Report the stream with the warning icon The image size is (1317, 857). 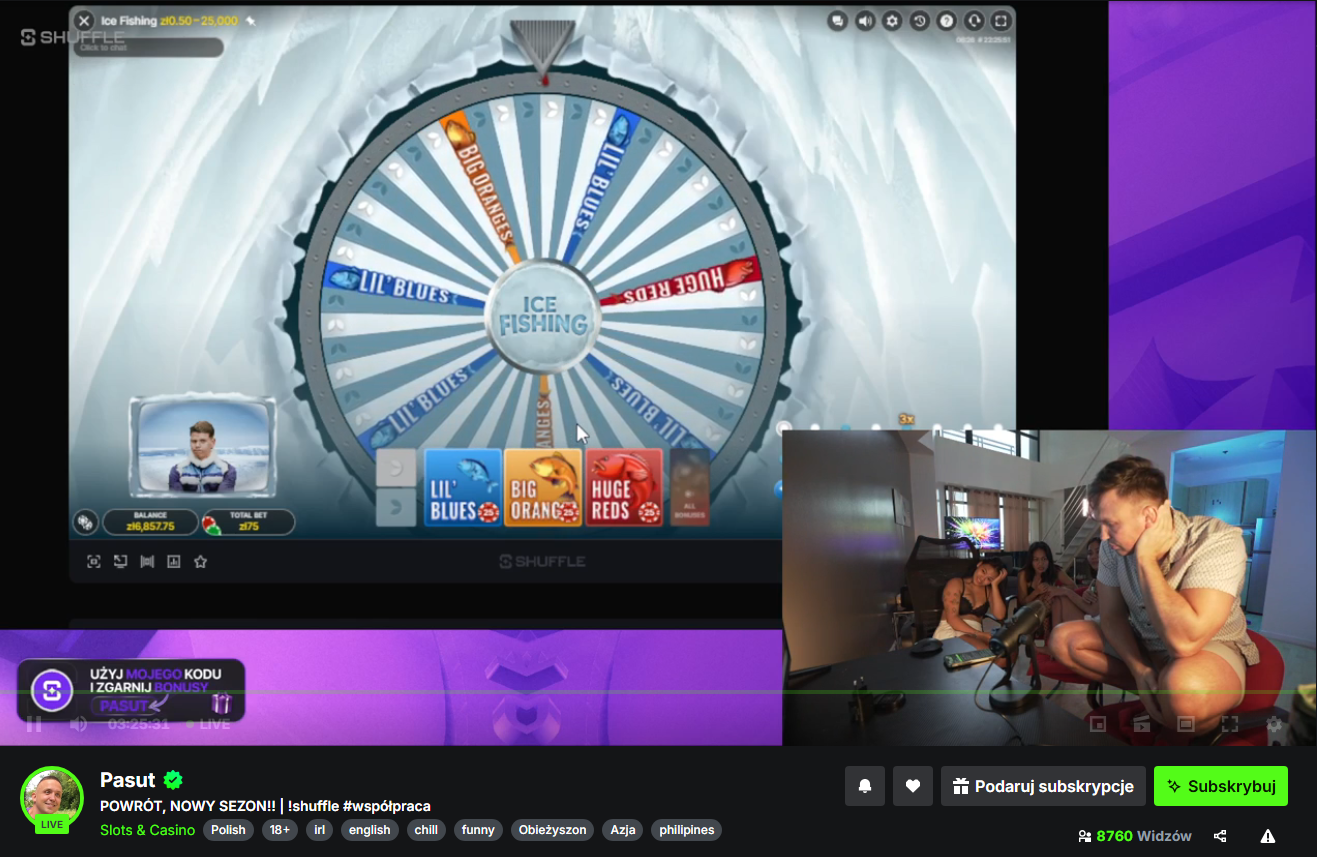pyautogui.click(x=1268, y=836)
